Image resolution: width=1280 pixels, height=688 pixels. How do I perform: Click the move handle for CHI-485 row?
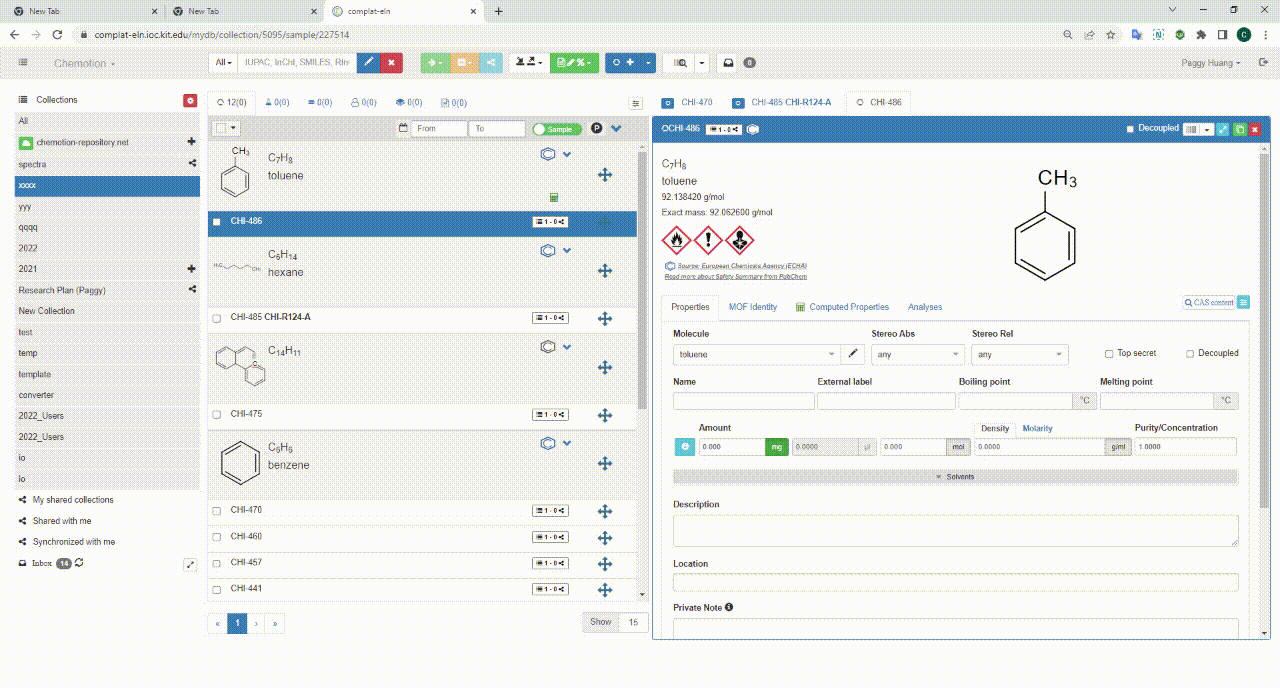pos(604,318)
